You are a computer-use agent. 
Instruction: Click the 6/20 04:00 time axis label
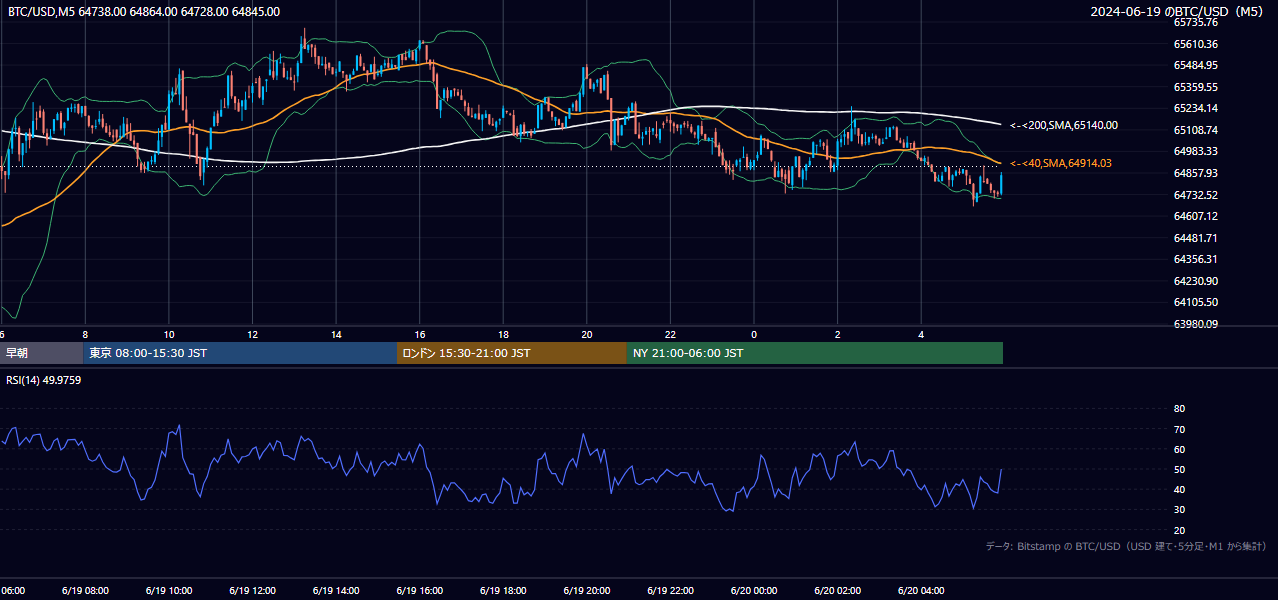click(921, 590)
